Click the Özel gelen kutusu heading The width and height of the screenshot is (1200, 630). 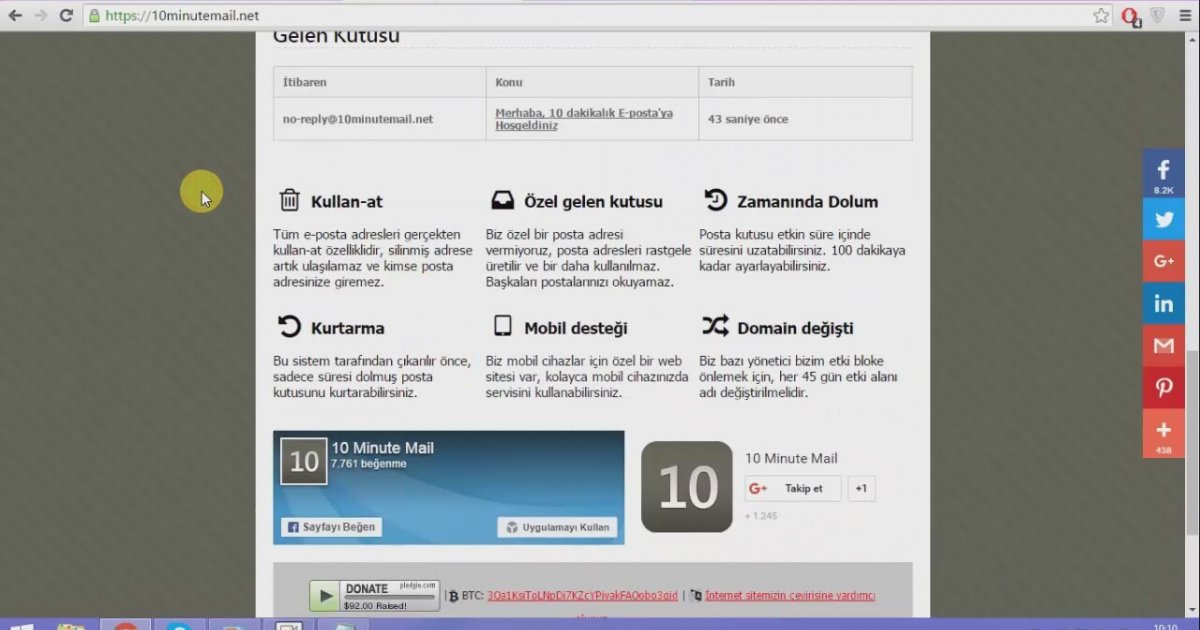593,201
